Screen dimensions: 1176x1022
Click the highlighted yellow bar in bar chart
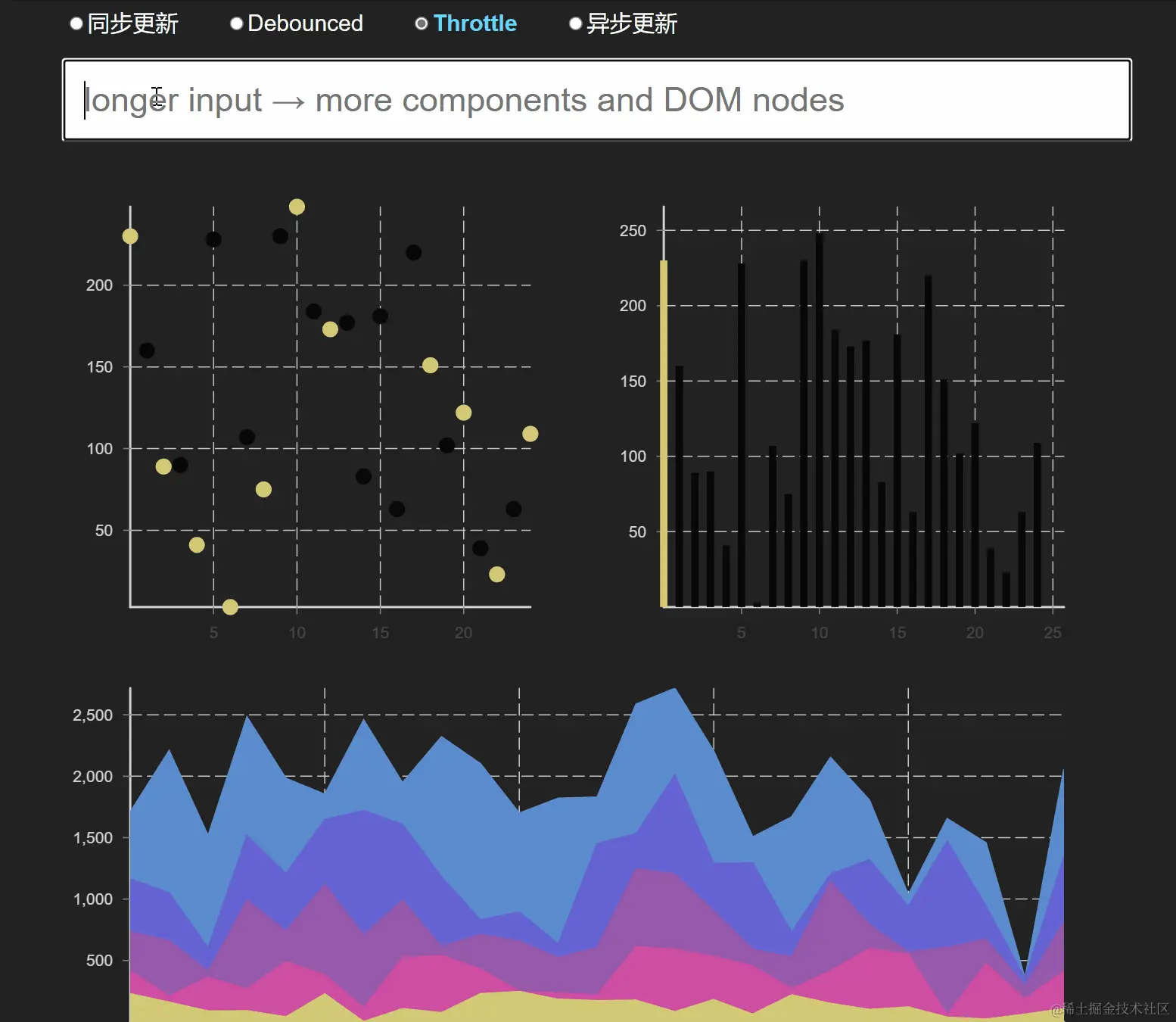point(664,434)
